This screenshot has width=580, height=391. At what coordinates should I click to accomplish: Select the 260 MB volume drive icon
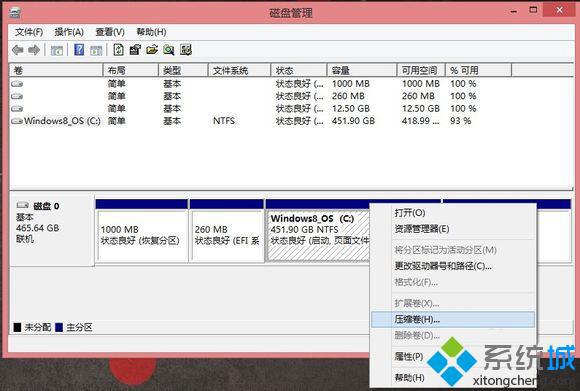(17, 96)
